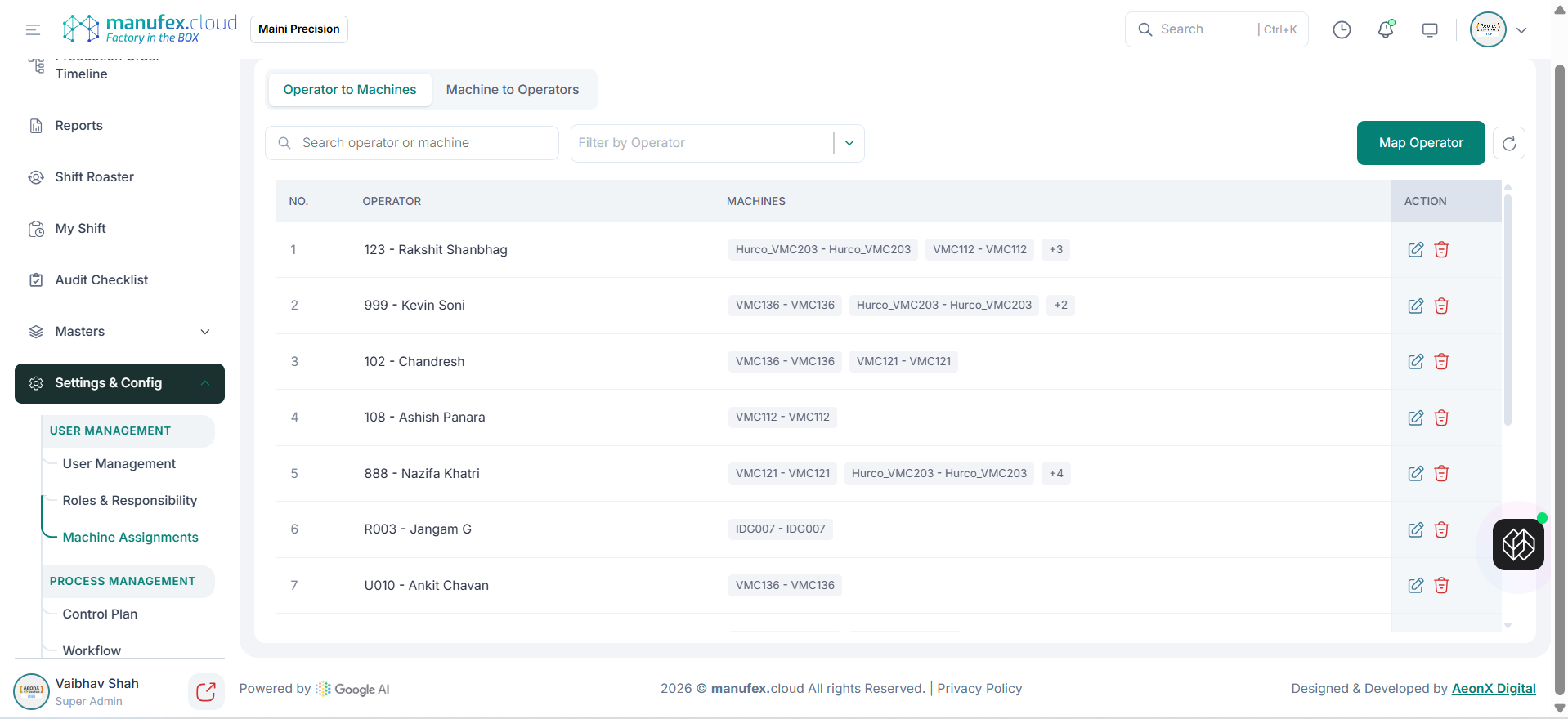The width and height of the screenshot is (1568, 719).
Task: Open the user profile dropdown arrow
Action: click(1521, 30)
